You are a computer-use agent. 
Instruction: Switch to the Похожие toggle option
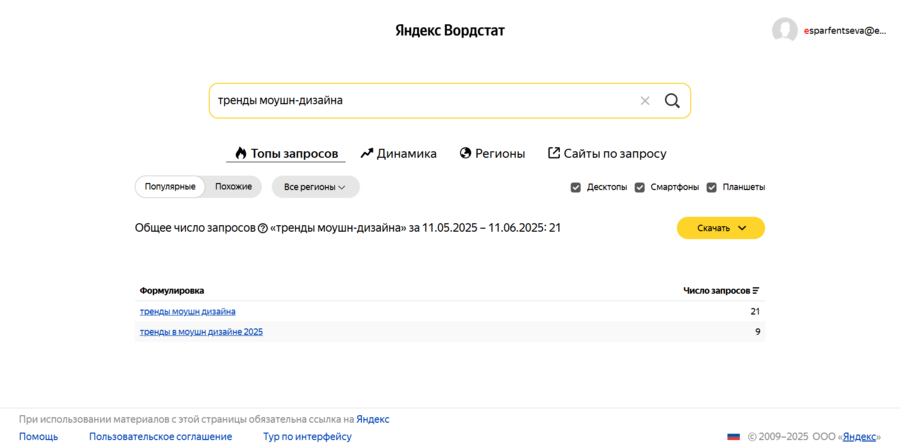(x=233, y=187)
